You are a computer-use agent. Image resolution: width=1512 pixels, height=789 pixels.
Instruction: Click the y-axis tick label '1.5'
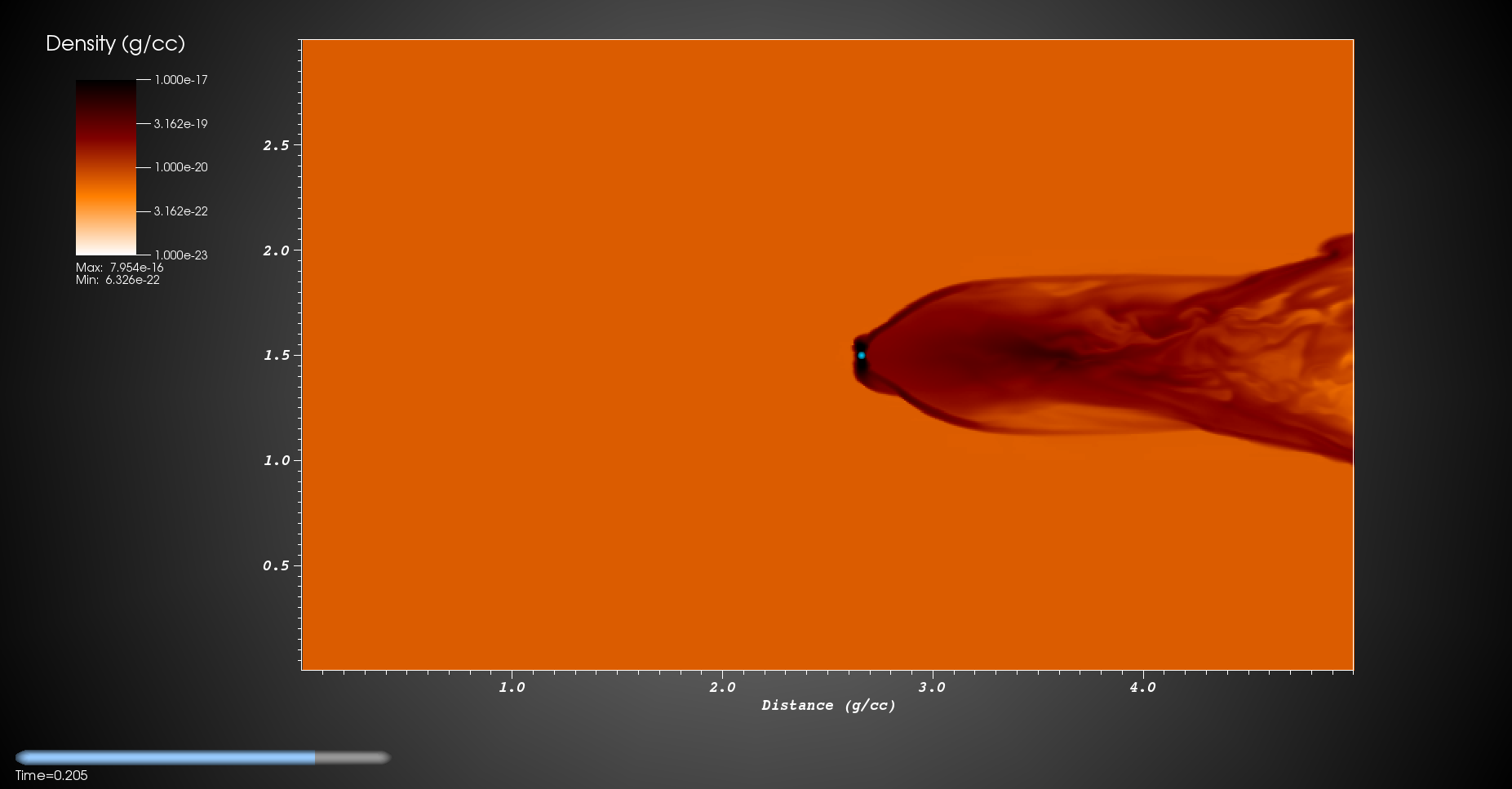(276, 355)
